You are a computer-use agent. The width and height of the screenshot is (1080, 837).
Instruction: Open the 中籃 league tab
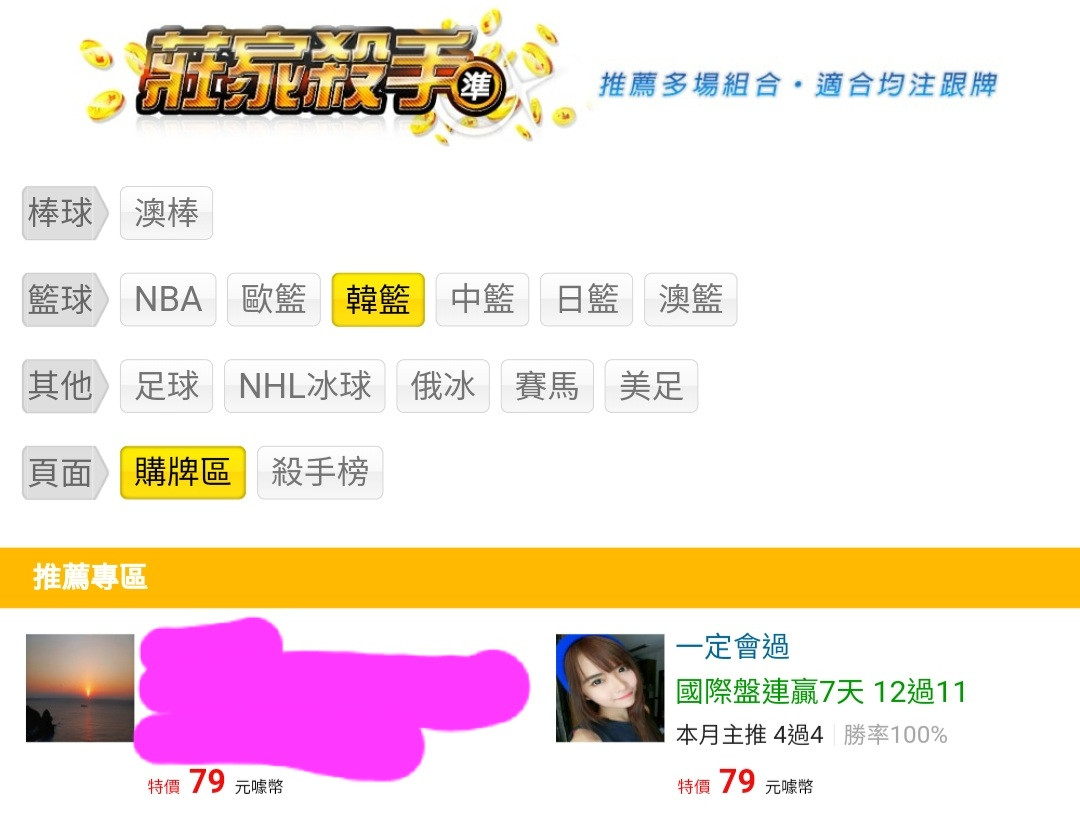point(482,300)
